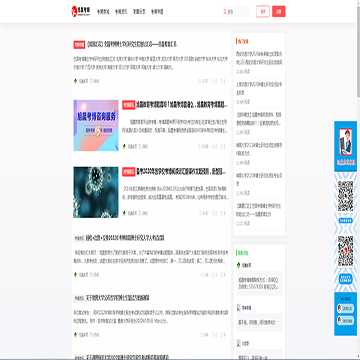The image size is (360, 360).
Task: Open the virus image thumbnail
Action: [x=96, y=192]
